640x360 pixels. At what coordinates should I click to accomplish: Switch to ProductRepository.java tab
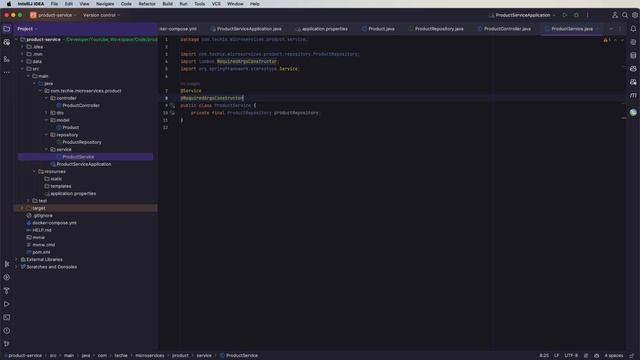pos(439,29)
